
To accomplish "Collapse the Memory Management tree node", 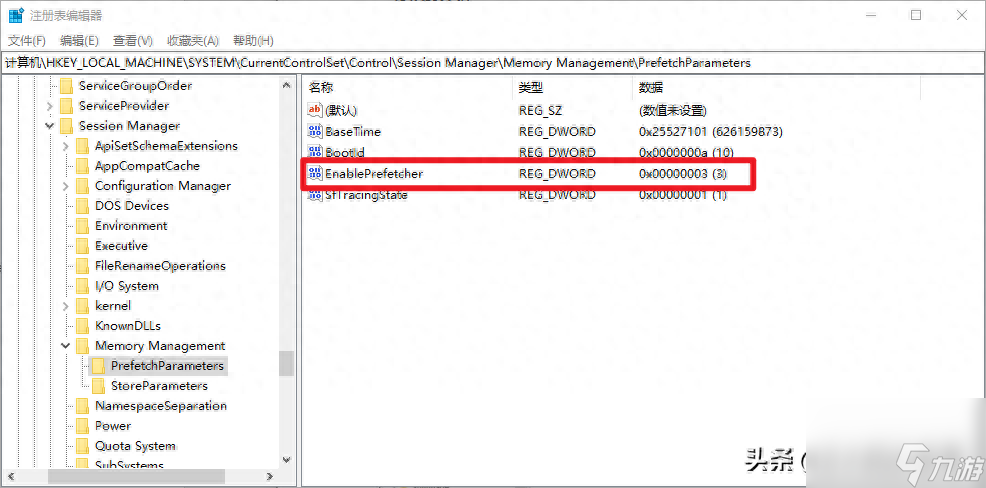I will coord(66,346).
